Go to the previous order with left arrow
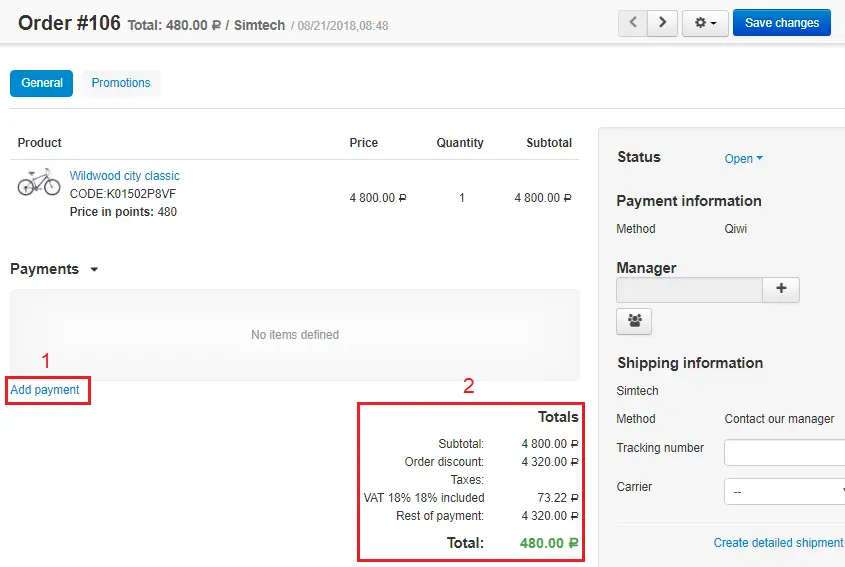845x567 pixels. point(633,23)
